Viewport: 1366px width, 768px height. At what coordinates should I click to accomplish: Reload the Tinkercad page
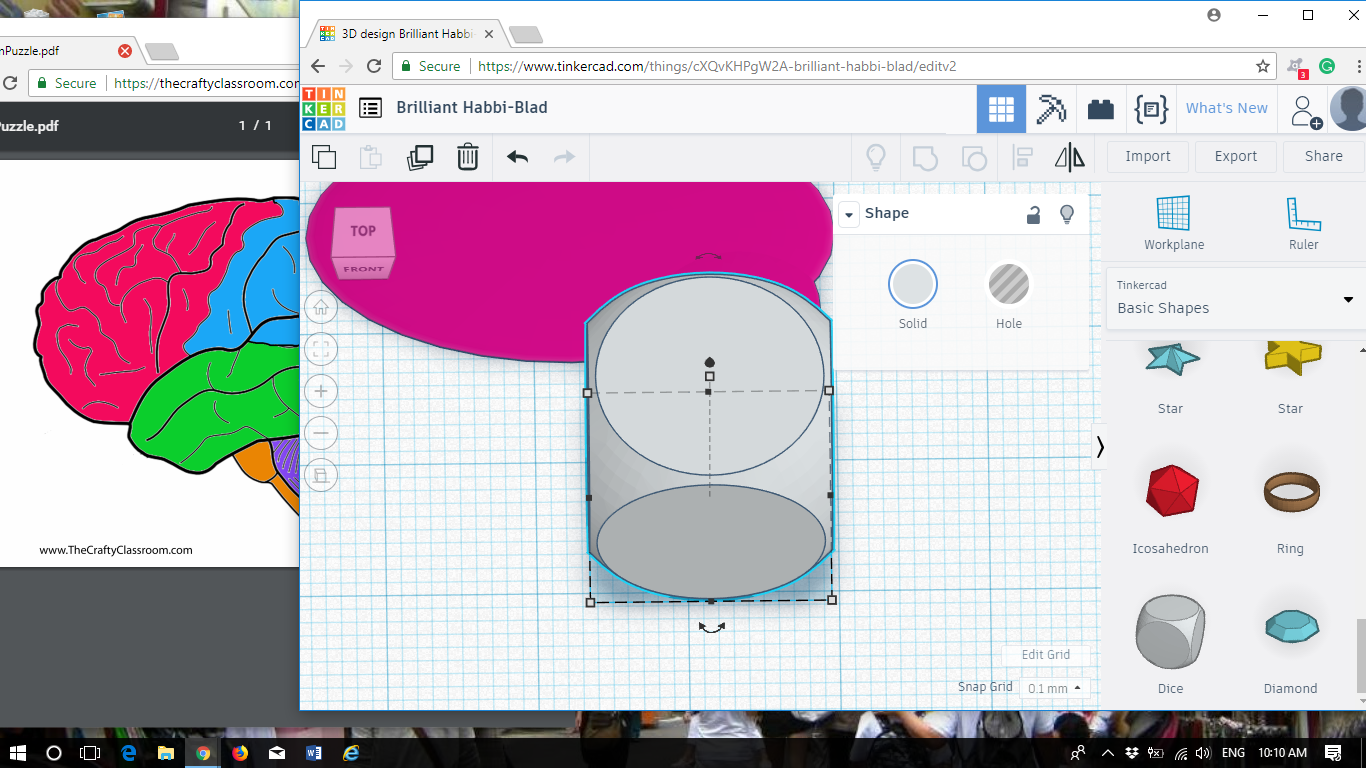pos(374,66)
